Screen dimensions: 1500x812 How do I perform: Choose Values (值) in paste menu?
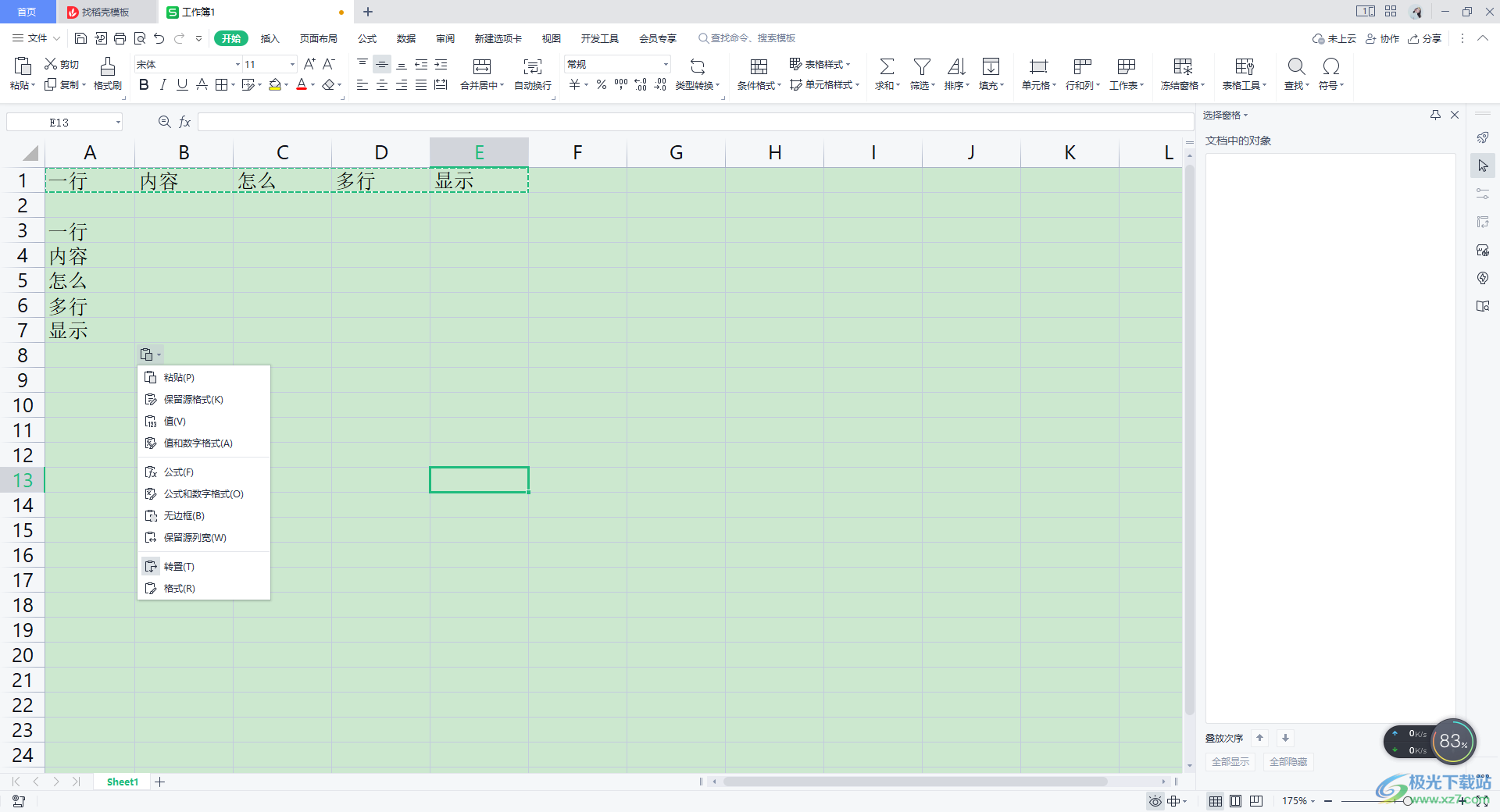[204, 422]
